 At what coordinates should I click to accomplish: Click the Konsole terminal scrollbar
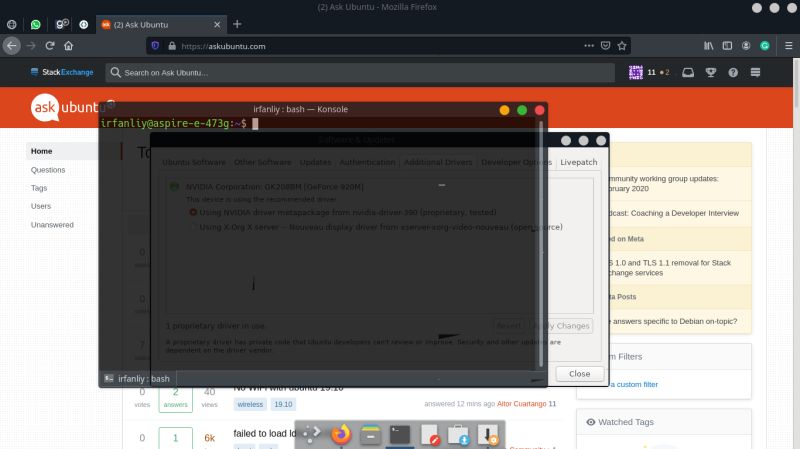540,244
